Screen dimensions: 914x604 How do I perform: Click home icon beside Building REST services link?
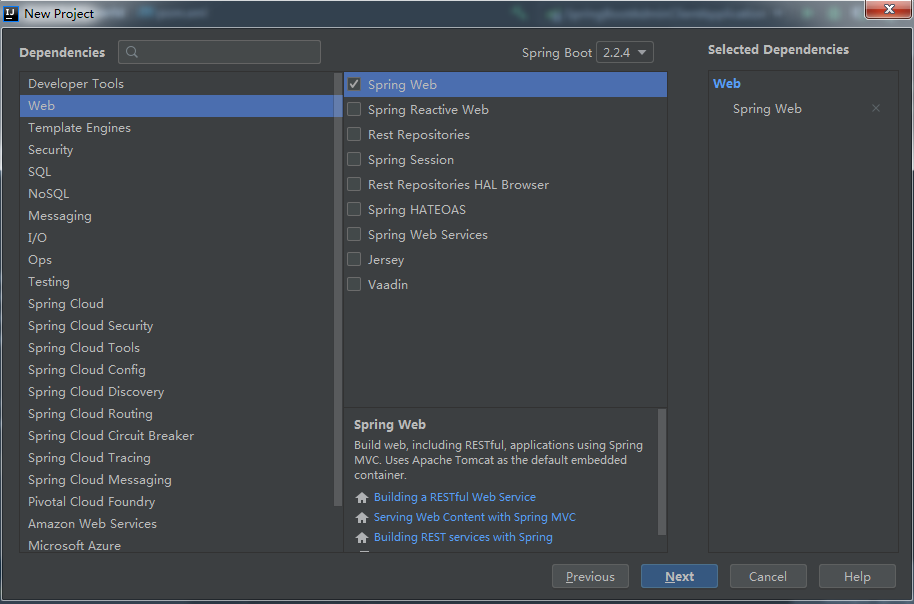[x=362, y=538]
